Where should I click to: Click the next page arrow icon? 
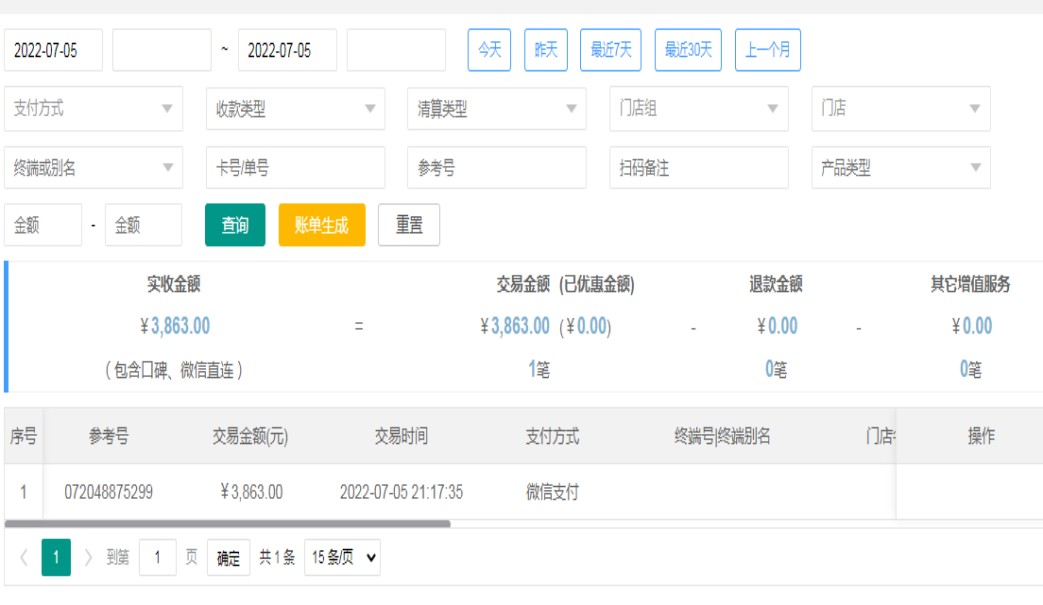coord(88,558)
